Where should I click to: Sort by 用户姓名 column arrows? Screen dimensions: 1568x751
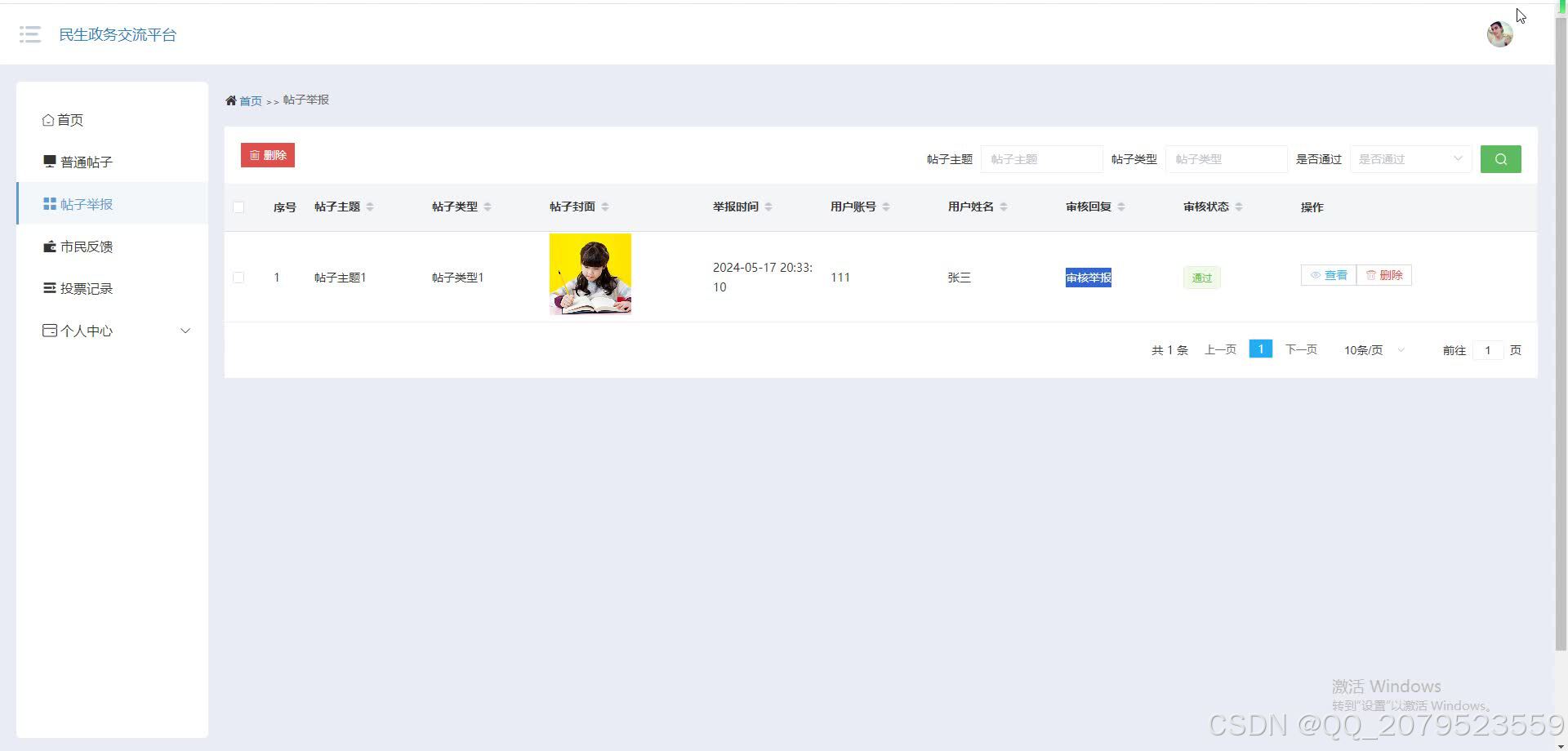1004,207
